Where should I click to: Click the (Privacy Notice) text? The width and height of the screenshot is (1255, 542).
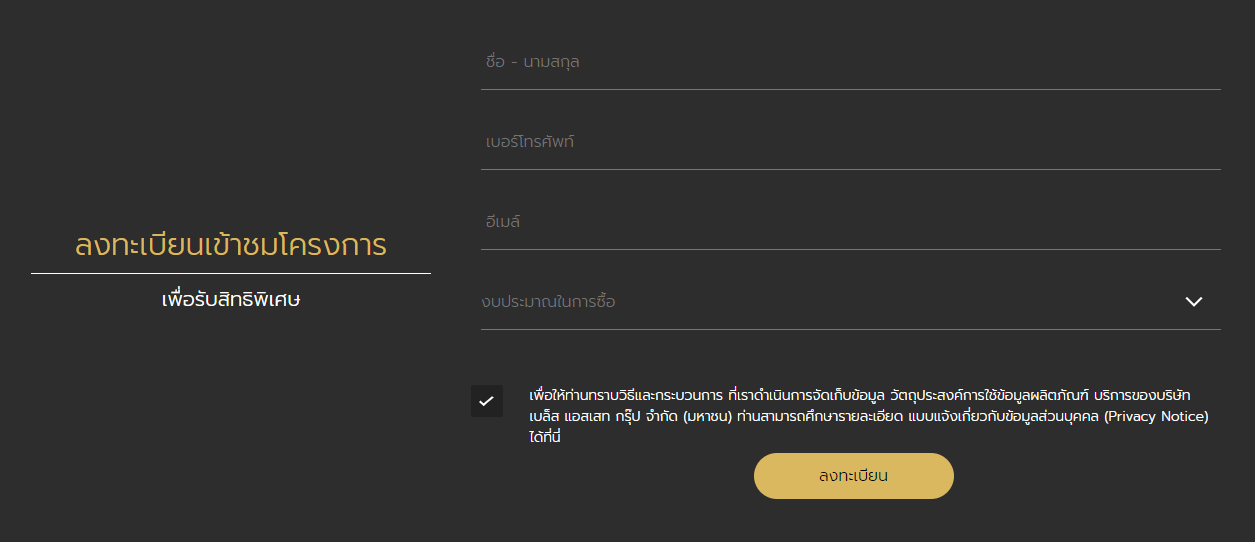(1156, 416)
